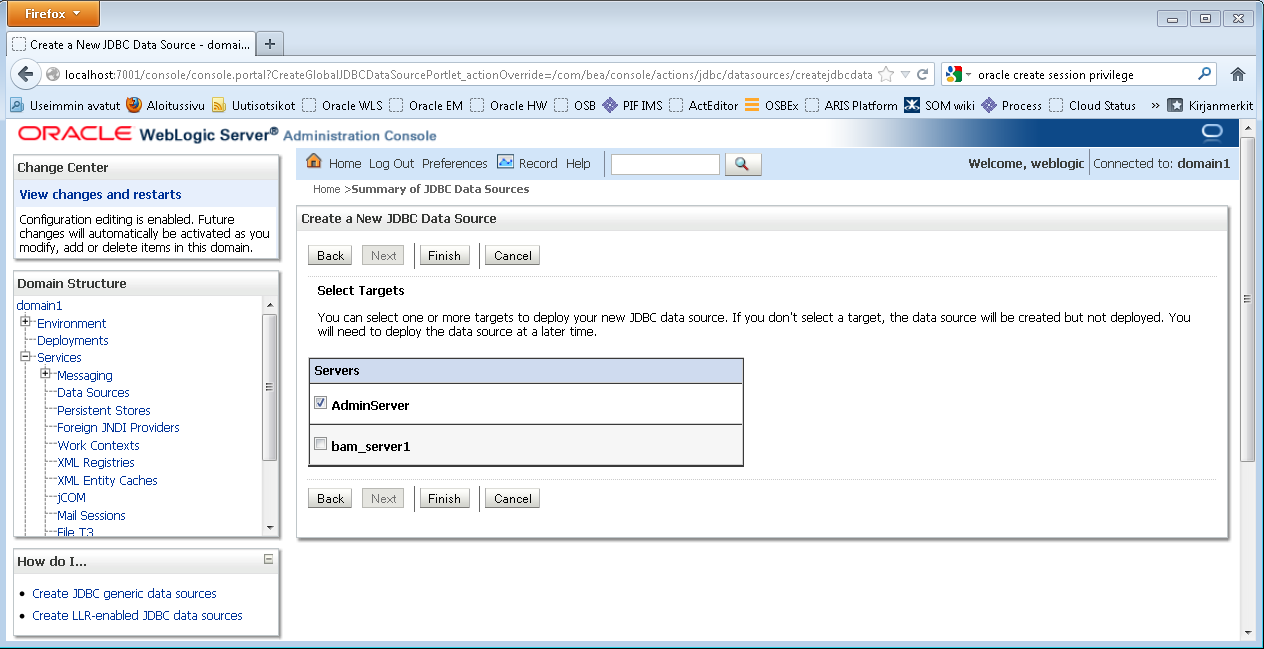
Task: Click the reload page icon
Action: coord(922,74)
